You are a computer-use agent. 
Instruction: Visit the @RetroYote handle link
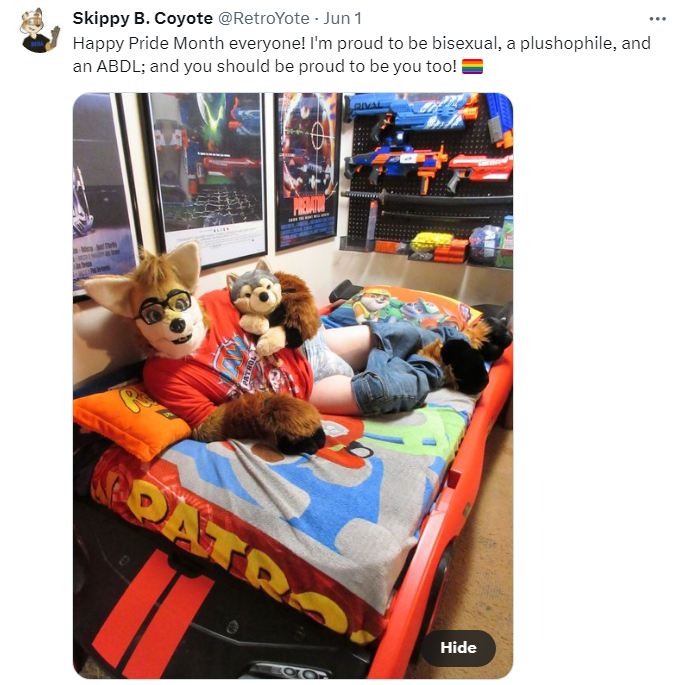[x=264, y=18]
